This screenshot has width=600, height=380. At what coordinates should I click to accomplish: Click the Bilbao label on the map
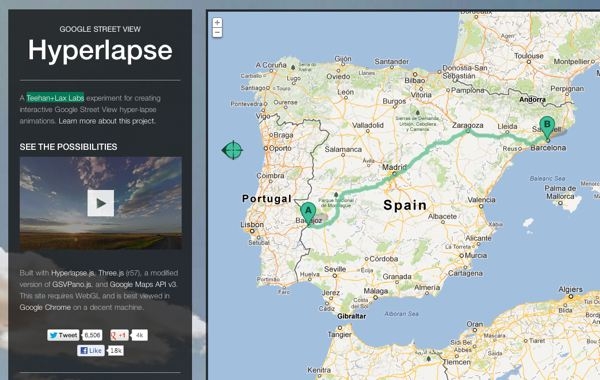pyautogui.click(x=415, y=80)
